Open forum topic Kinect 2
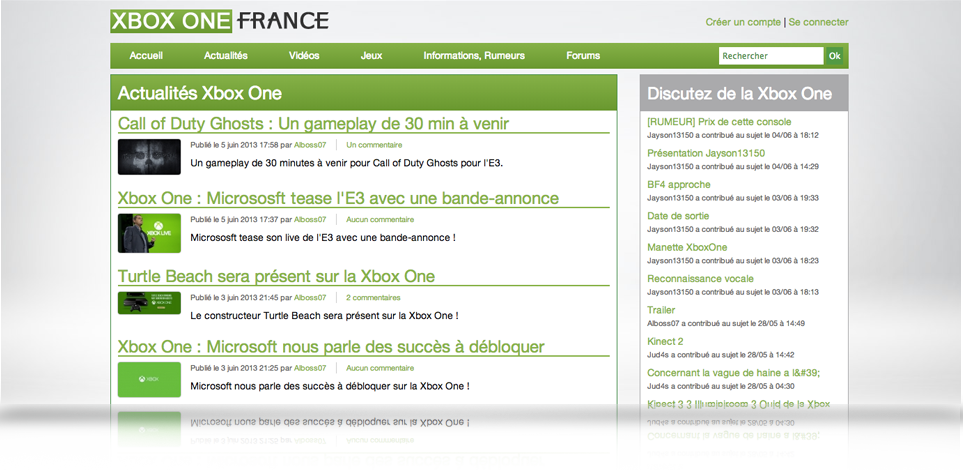The image size is (963, 470). [665, 341]
